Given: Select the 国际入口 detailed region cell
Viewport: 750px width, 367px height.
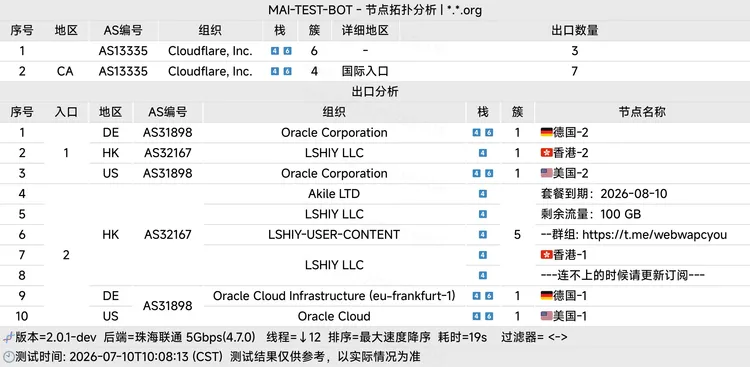Looking at the screenshot, I should 365,71.
